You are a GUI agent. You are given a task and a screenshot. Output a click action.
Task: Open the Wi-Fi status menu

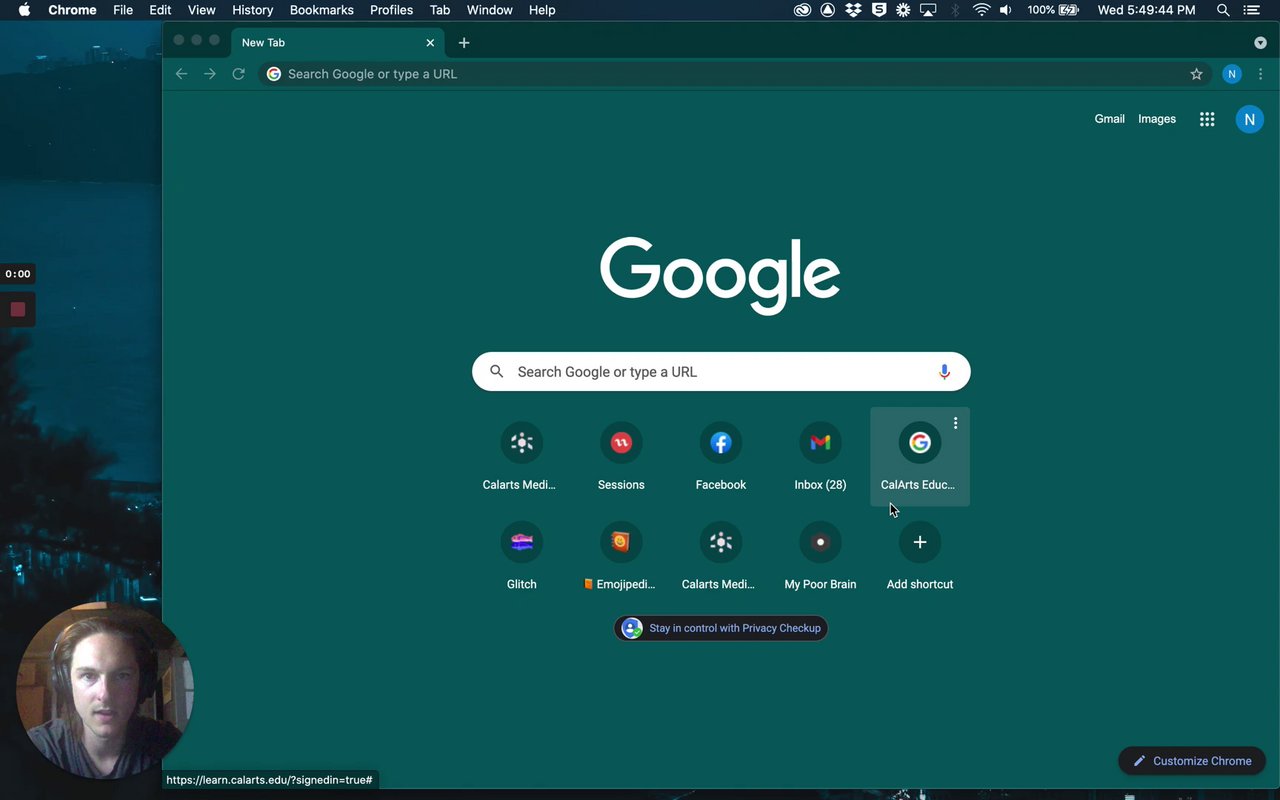981,10
